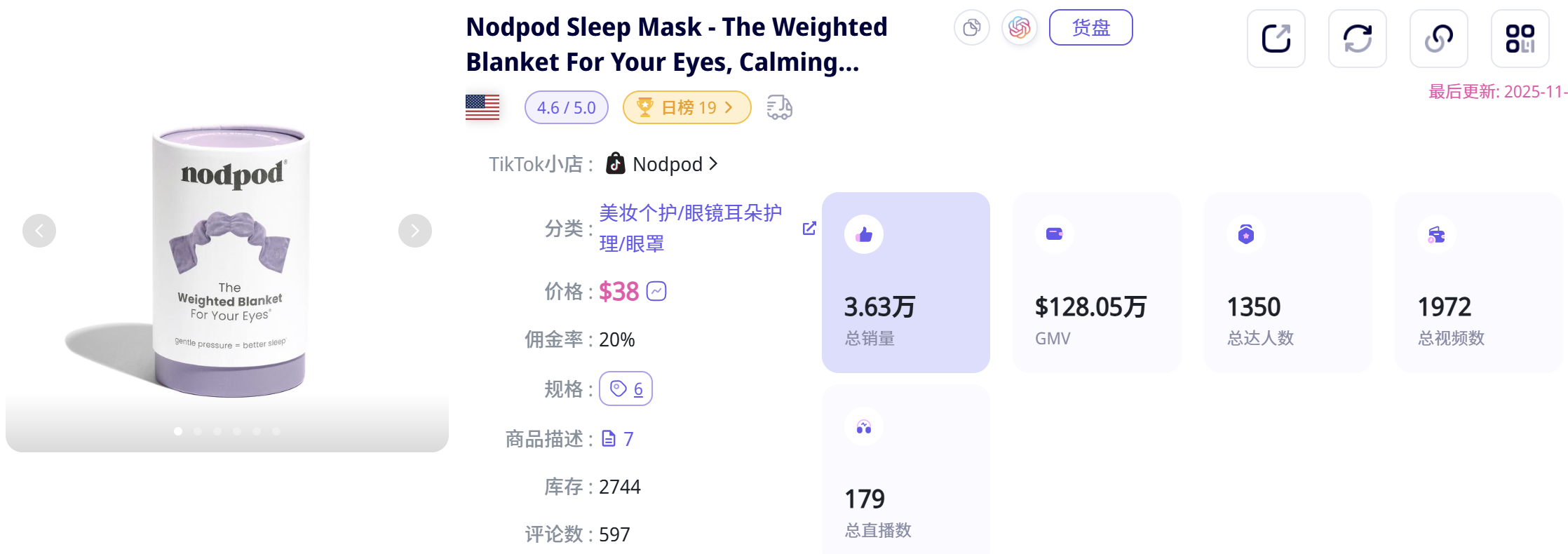Click the copy icon next to product title
This screenshot has width=1568, height=554.
pos(973,28)
